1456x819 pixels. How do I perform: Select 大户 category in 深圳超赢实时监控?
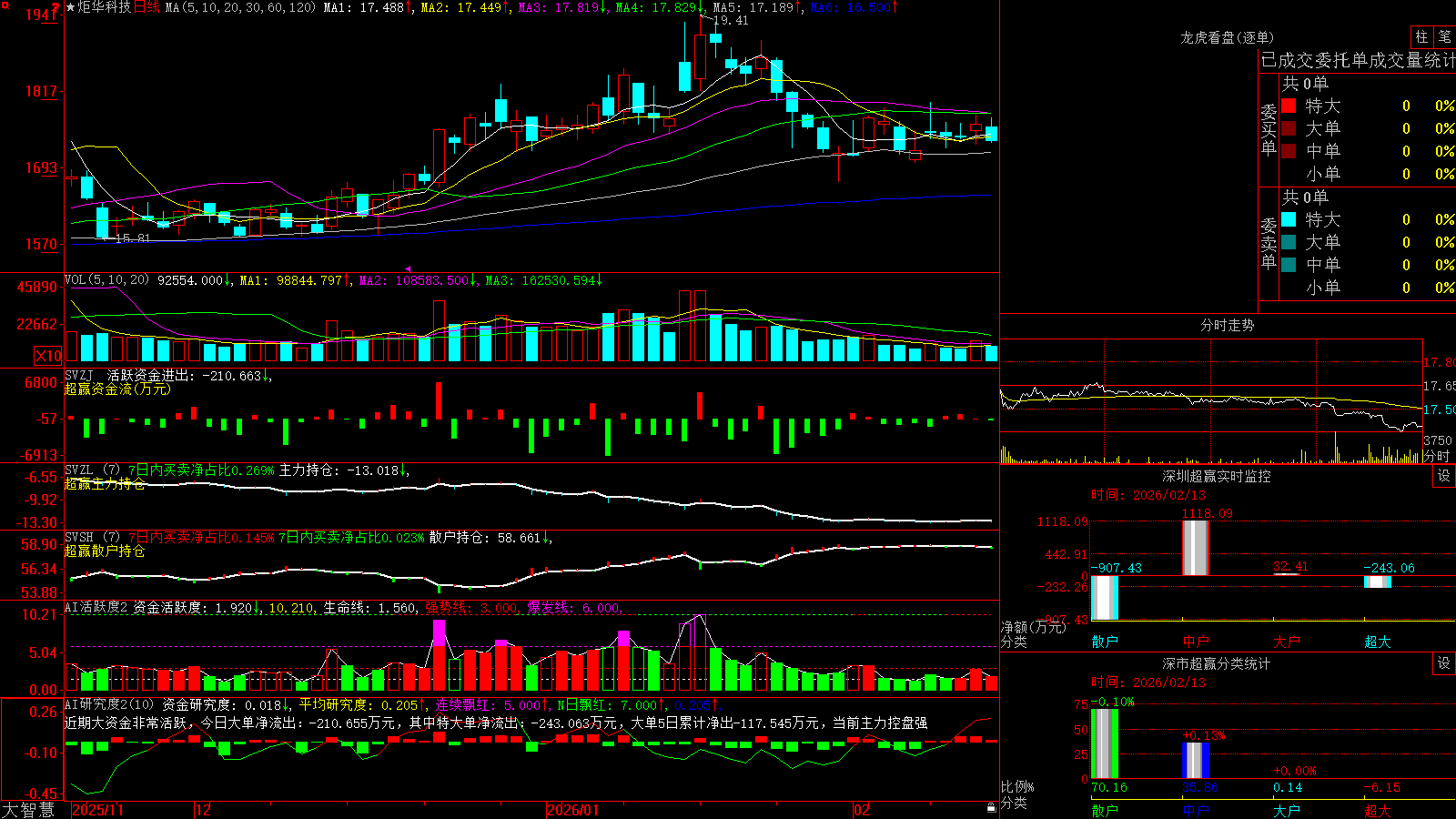[1287, 642]
